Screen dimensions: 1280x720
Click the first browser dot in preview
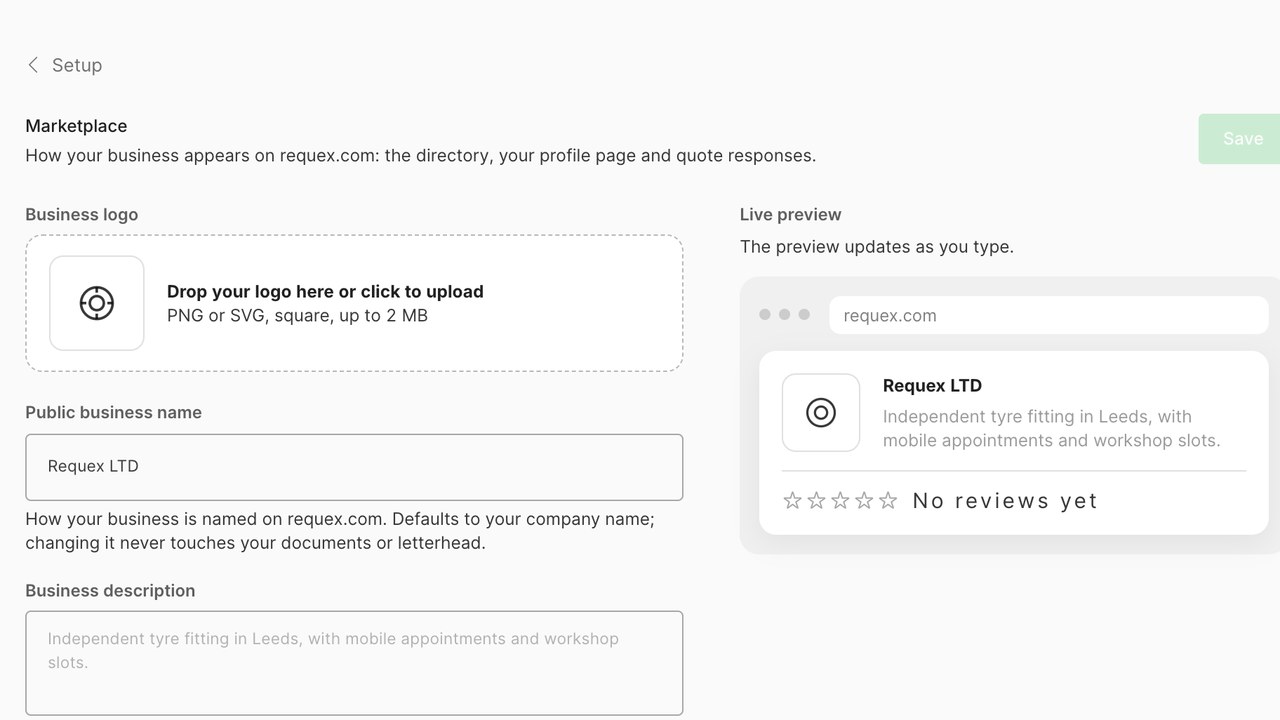point(765,314)
